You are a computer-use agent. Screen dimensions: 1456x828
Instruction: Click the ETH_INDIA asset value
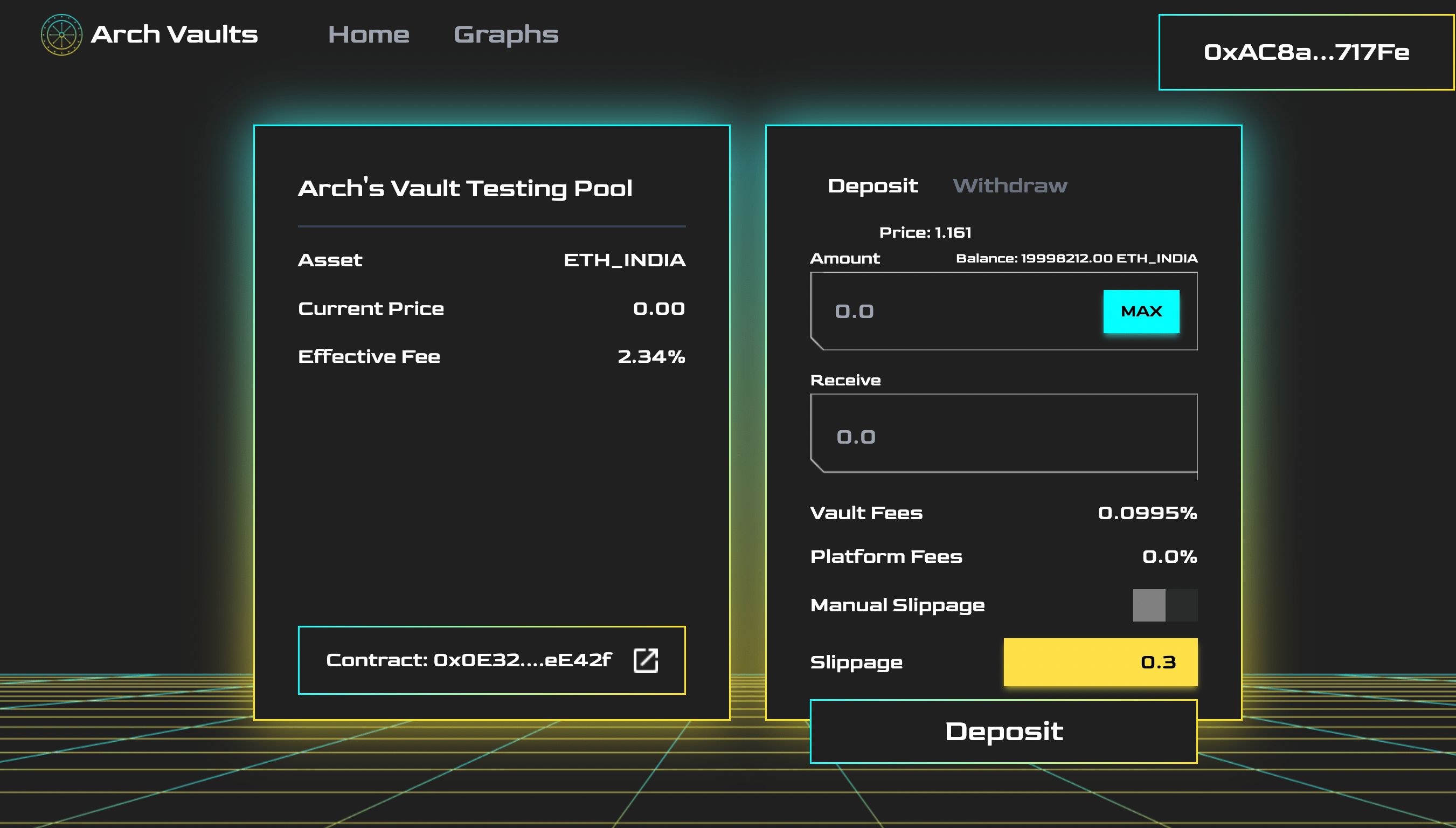[x=625, y=260]
